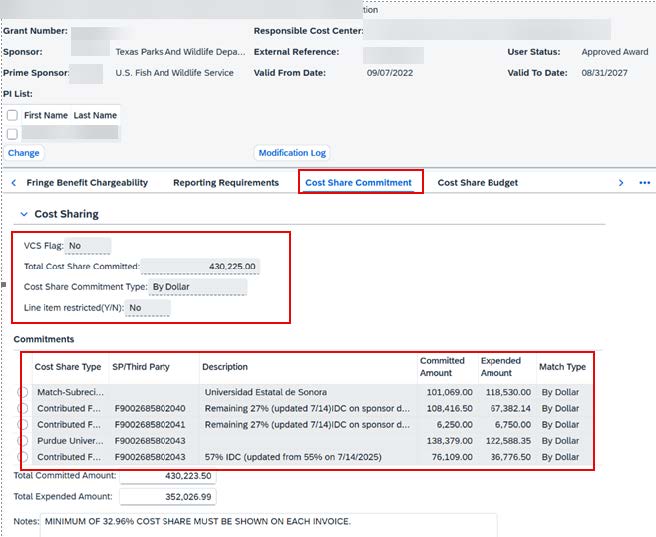
Task: Click the Total Cost Share Committed field
Action: [200, 266]
